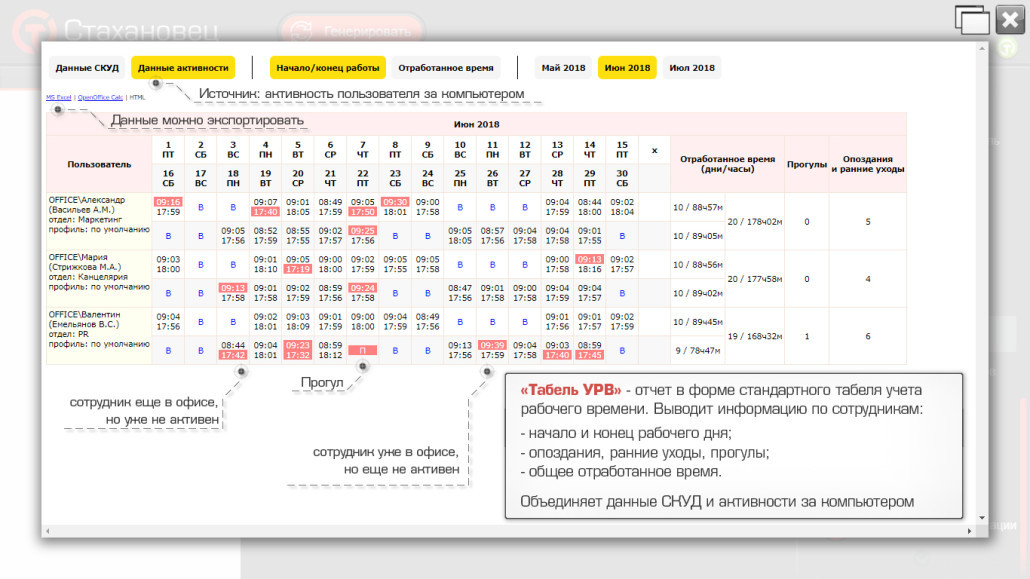
Task: Click the Стахановец logo in the background window
Action: 115,30
